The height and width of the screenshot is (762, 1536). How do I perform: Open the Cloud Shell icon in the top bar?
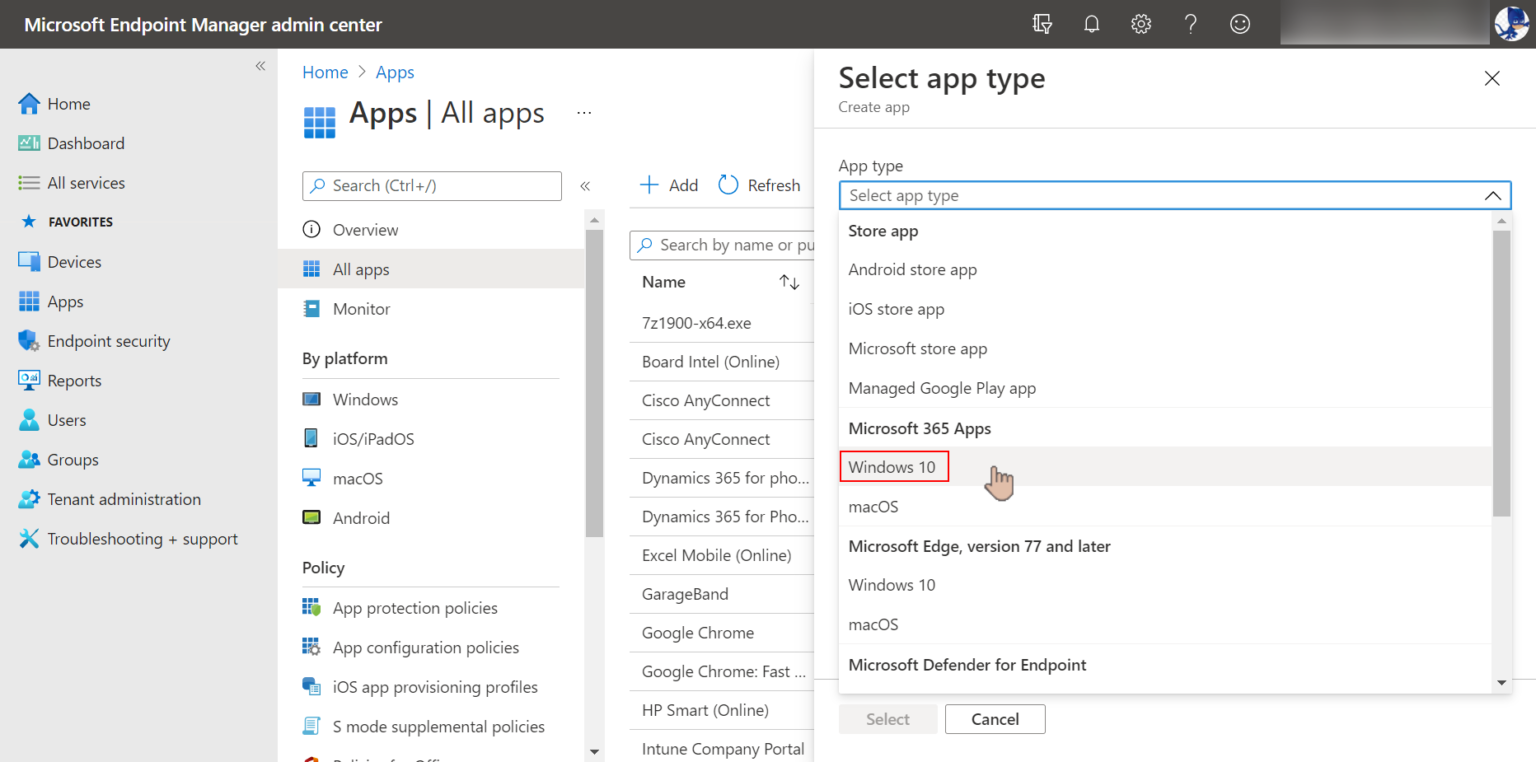[x=1041, y=23]
